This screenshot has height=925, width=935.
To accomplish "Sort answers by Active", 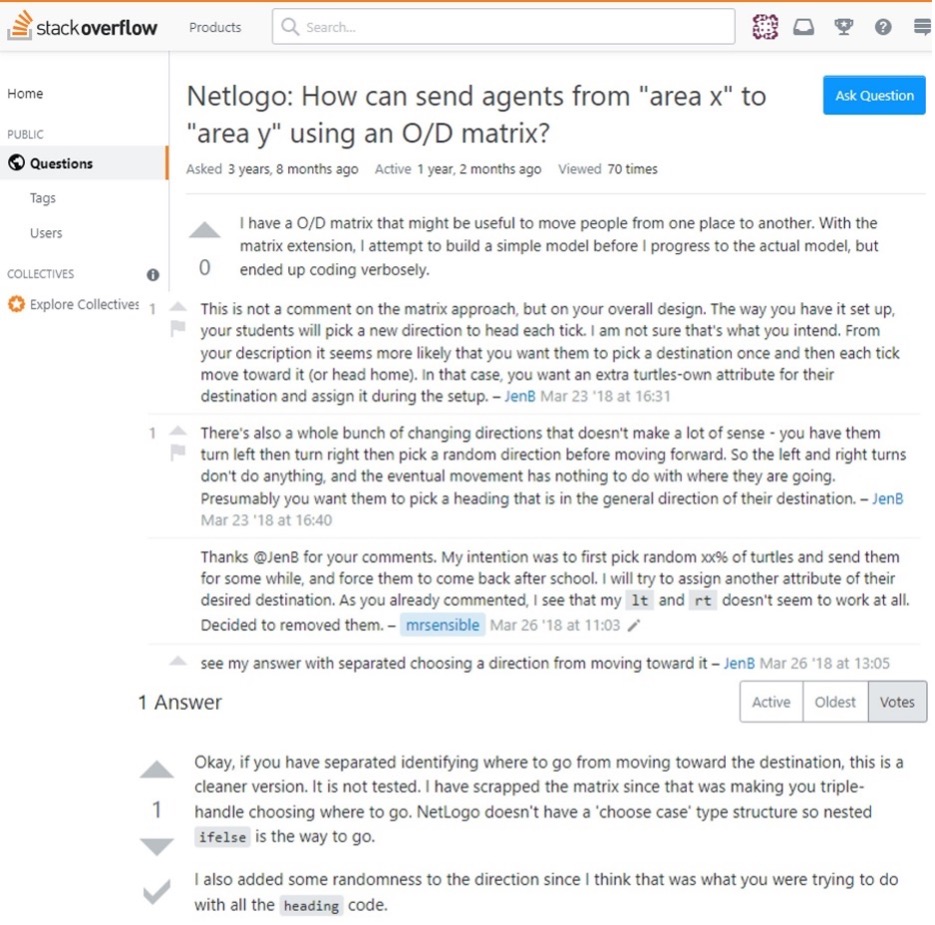I will pos(771,702).
